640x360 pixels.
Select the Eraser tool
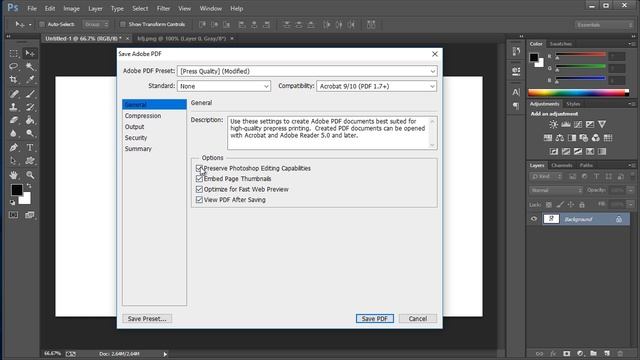coord(13,120)
